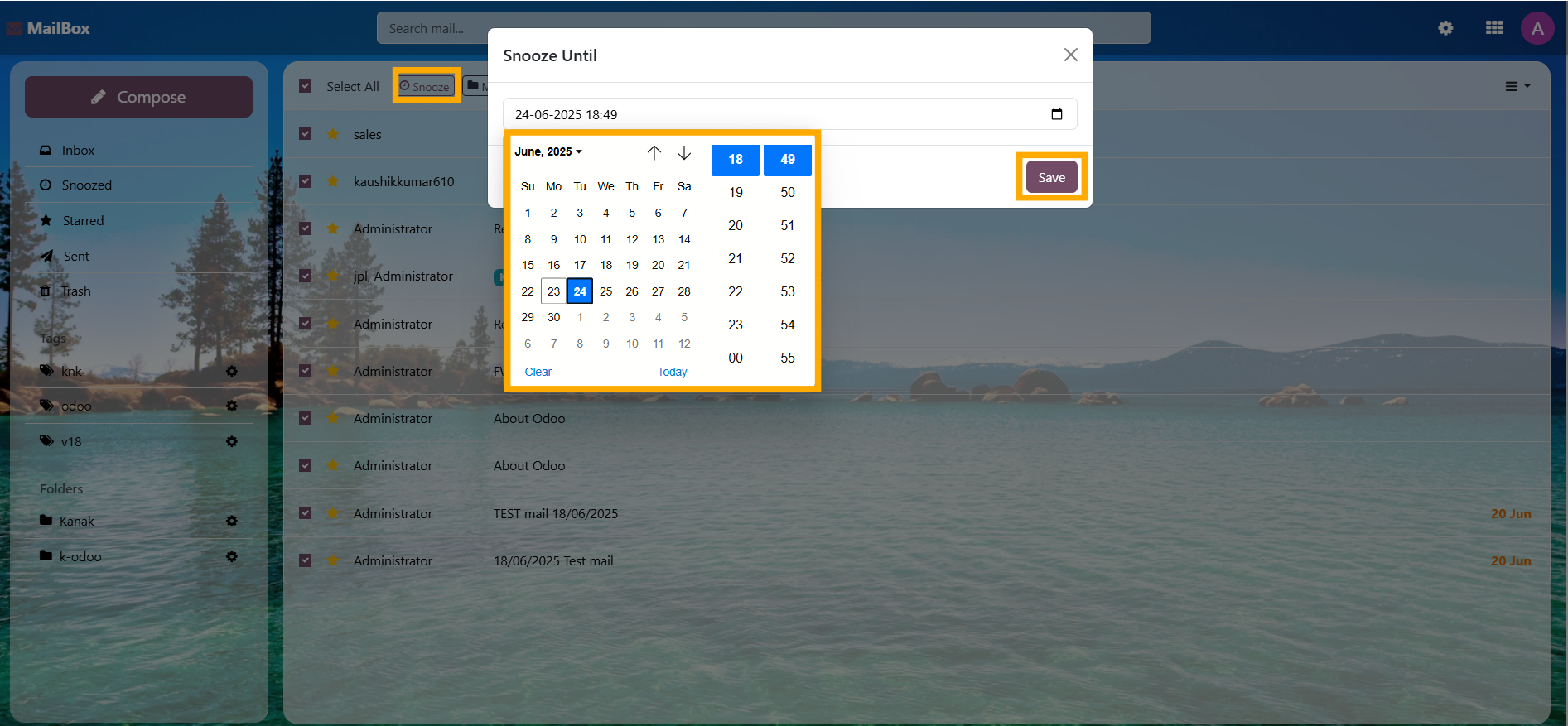Choose hour 19 in time list
This screenshot has width=1568, height=726.
(x=736, y=192)
